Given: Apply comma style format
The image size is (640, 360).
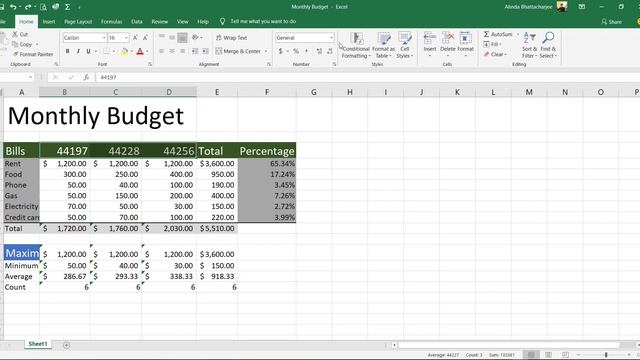Looking at the screenshot, I should coord(307,51).
